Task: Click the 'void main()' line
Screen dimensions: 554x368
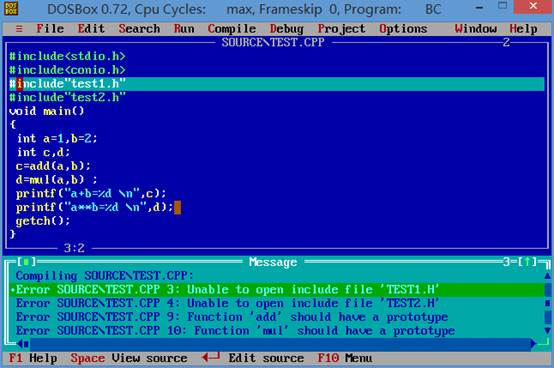Action: (47, 111)
